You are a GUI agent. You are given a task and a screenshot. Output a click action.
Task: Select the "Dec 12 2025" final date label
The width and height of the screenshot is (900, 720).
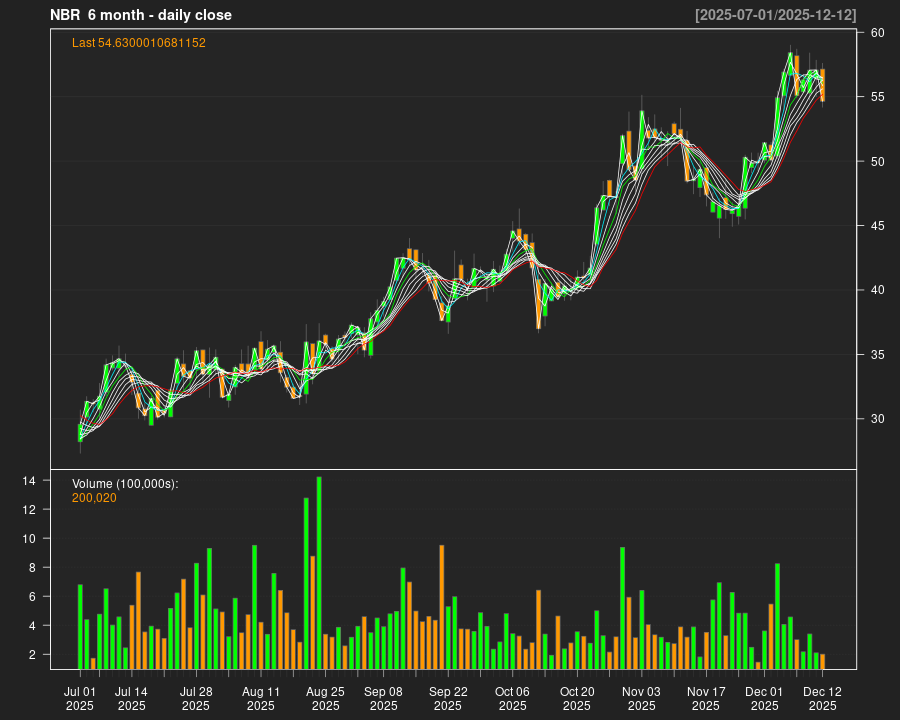tap(822, 698)
